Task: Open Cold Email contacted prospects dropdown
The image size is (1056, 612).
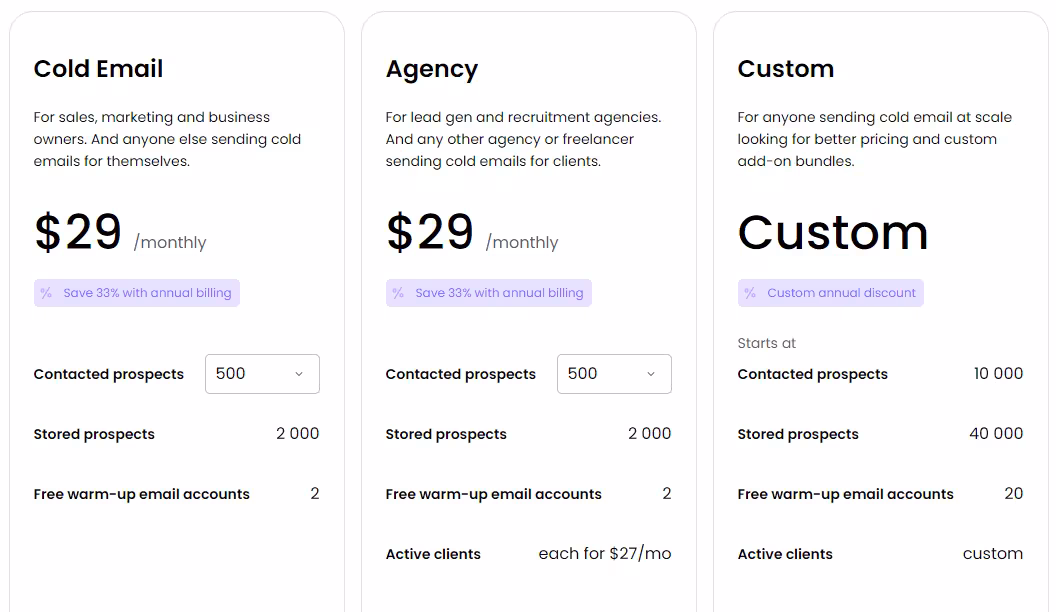Action: coord(262,374)
